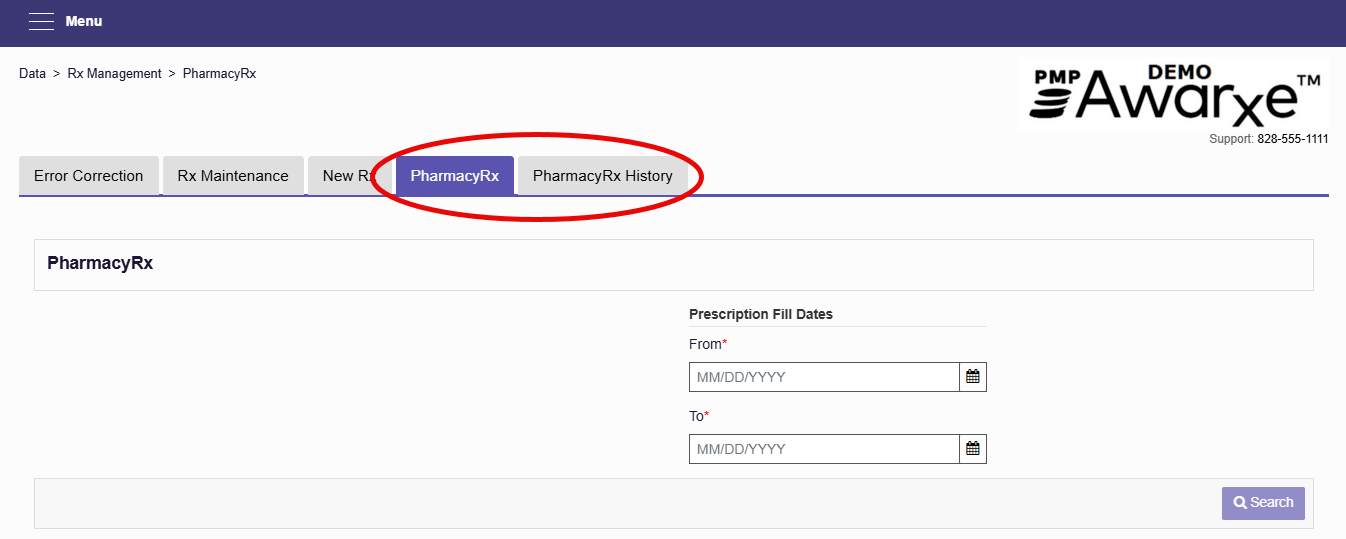Focus the To date input field
This screenshot has height=539, width=1346.
pyautogui.click(x=825, y=449)
